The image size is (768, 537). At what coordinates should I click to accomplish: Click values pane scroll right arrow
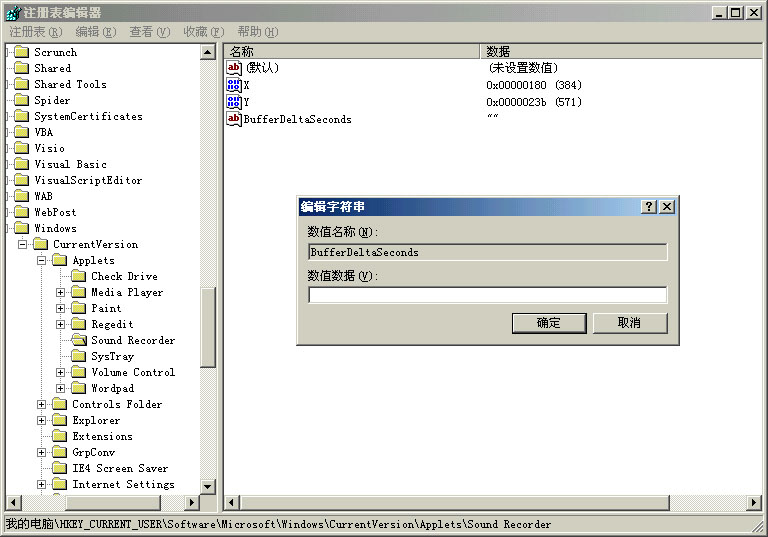tap(753, 502)
